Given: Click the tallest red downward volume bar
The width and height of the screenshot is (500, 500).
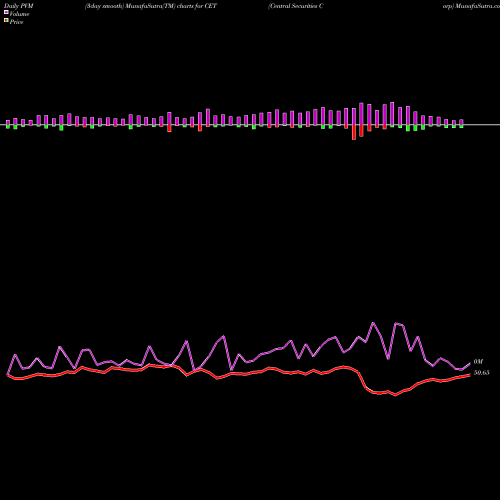Looking at the screenshot, I should 354,132.
